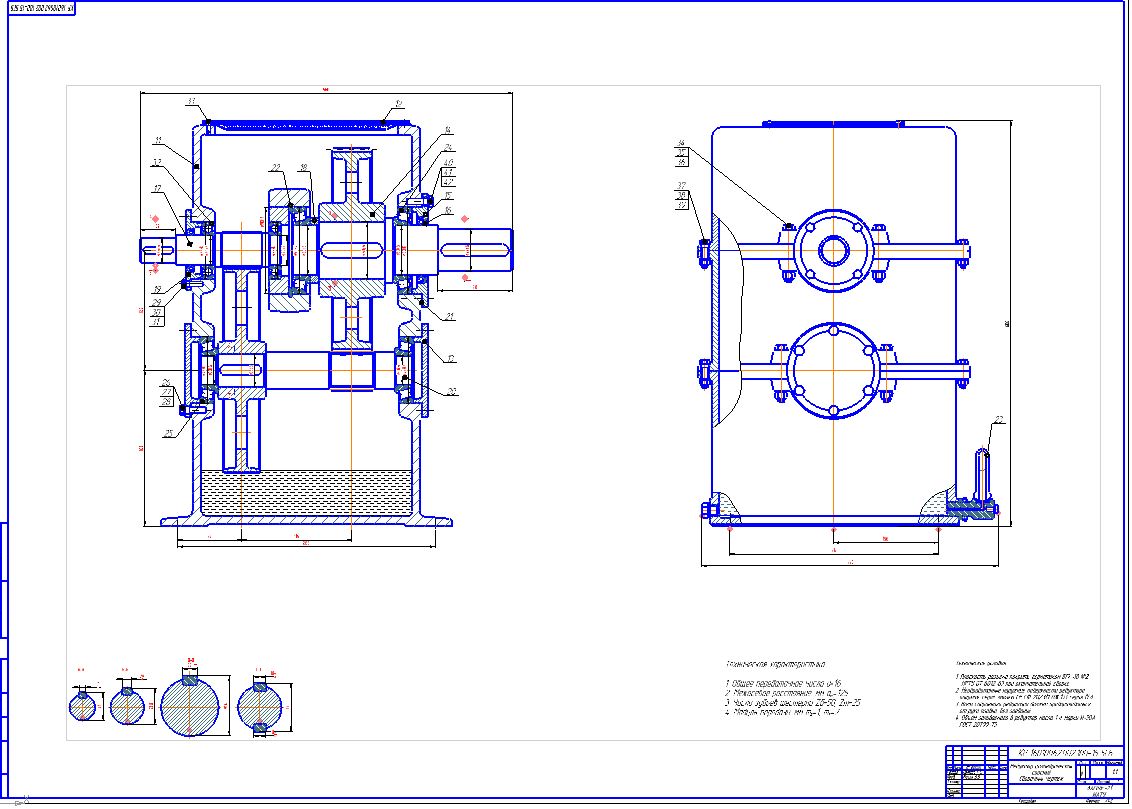This screenshot has height=809, width=1132.
Task: Select the upper bearing cover circle in the side view
Action: click(x=834, y=251)
